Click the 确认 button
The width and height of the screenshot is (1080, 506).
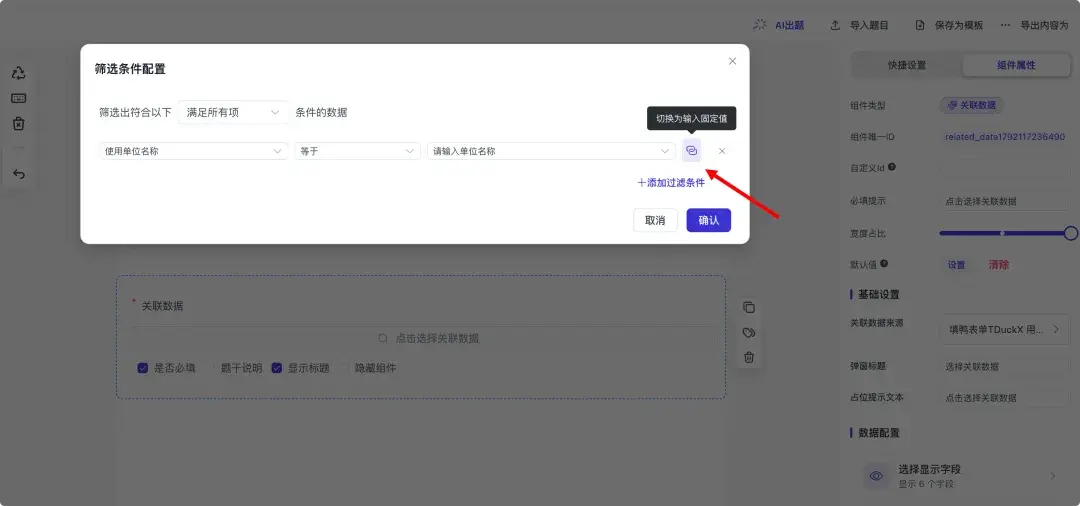[x=709, y=220]
